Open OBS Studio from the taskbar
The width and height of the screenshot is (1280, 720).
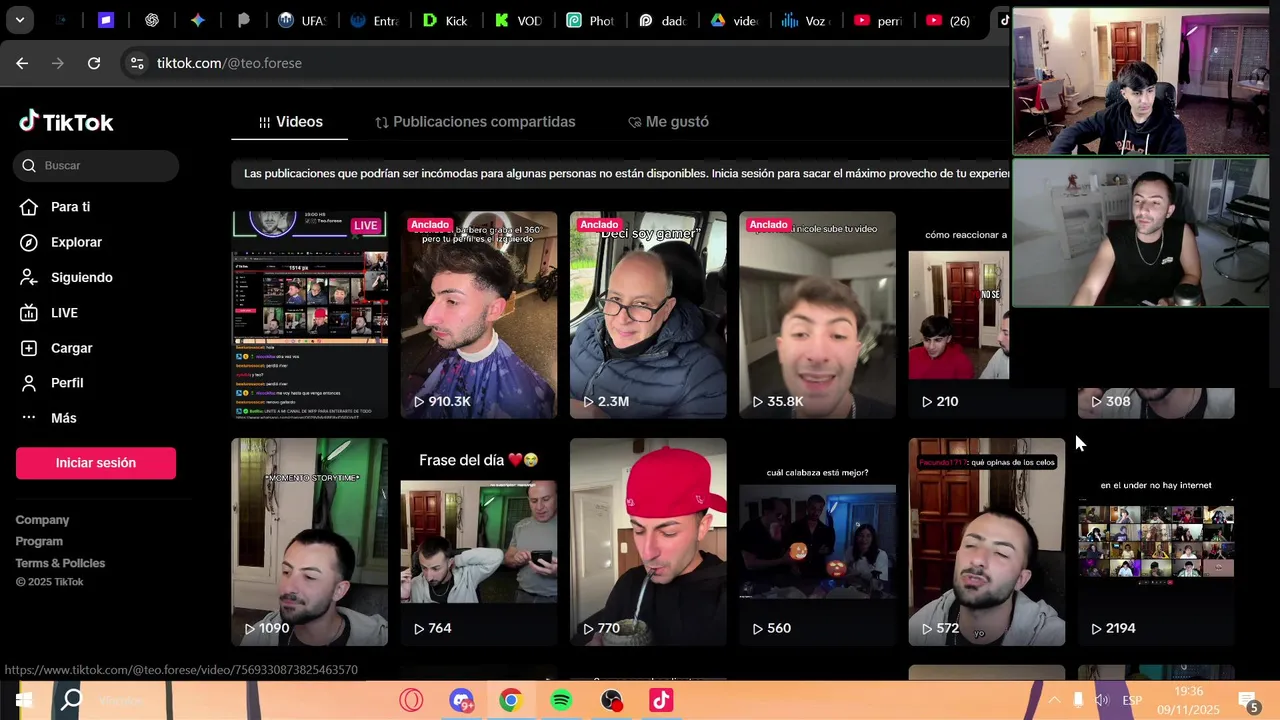point(611,700)
